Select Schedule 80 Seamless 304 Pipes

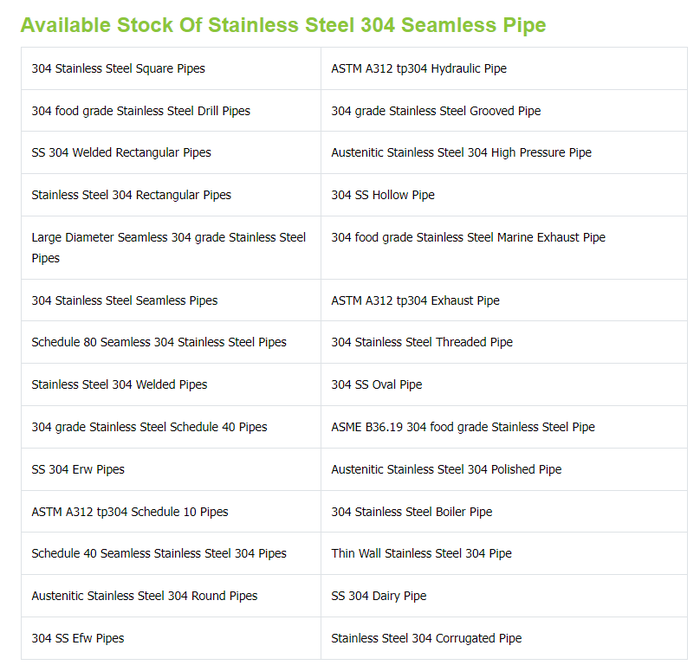pyautogui.click(x=159, y=342)
